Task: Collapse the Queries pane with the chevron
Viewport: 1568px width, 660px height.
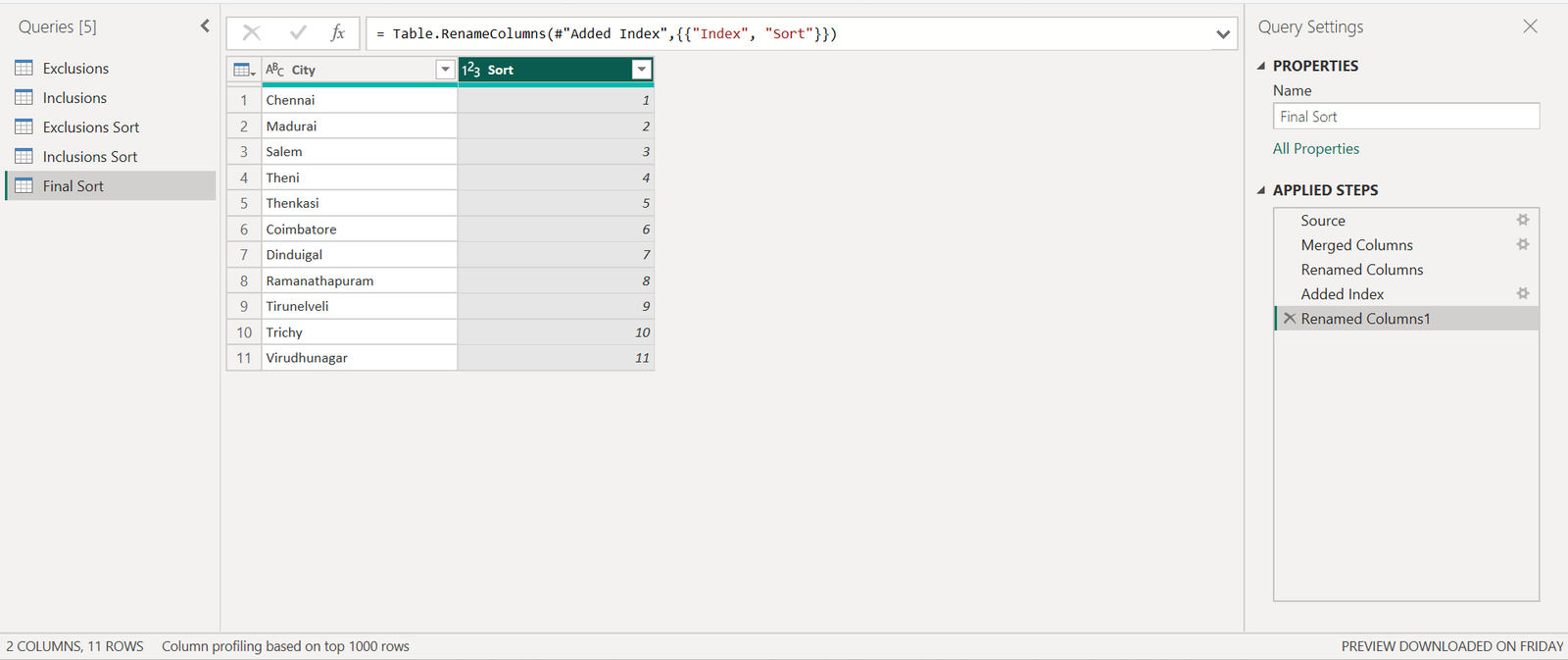Action: click(205, 26)
